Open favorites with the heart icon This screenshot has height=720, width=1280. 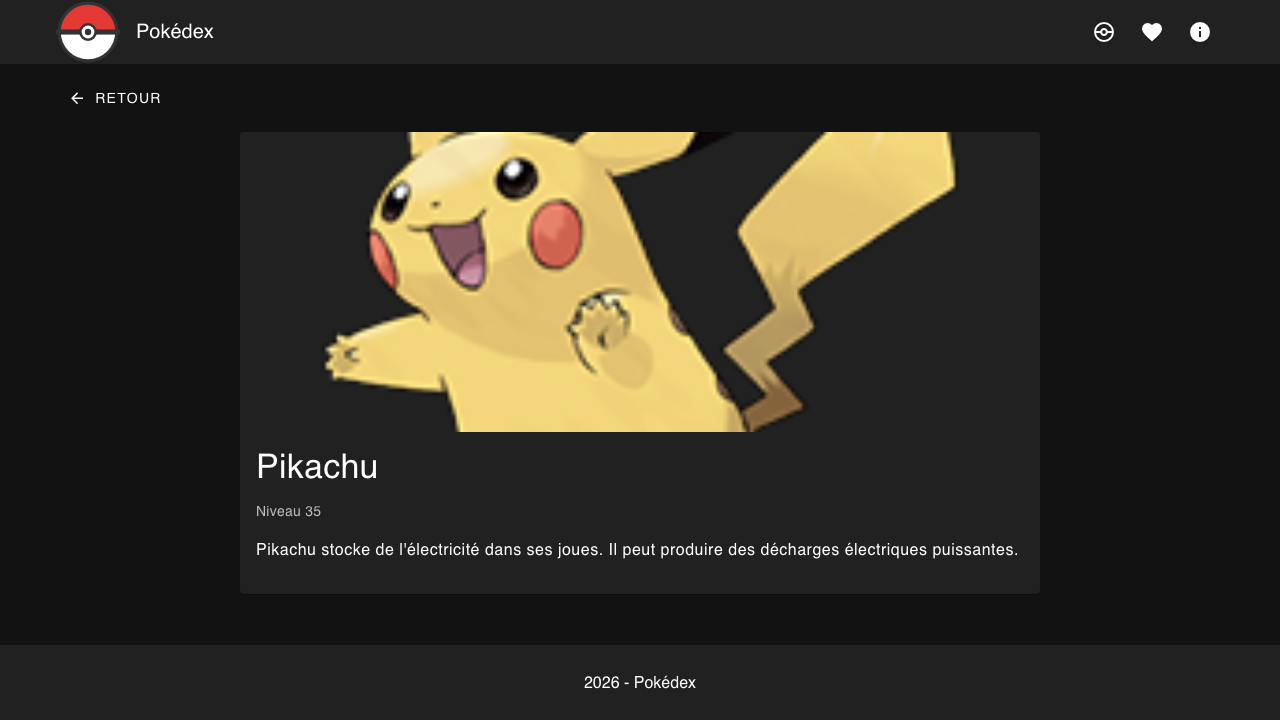click(1152, 32)
